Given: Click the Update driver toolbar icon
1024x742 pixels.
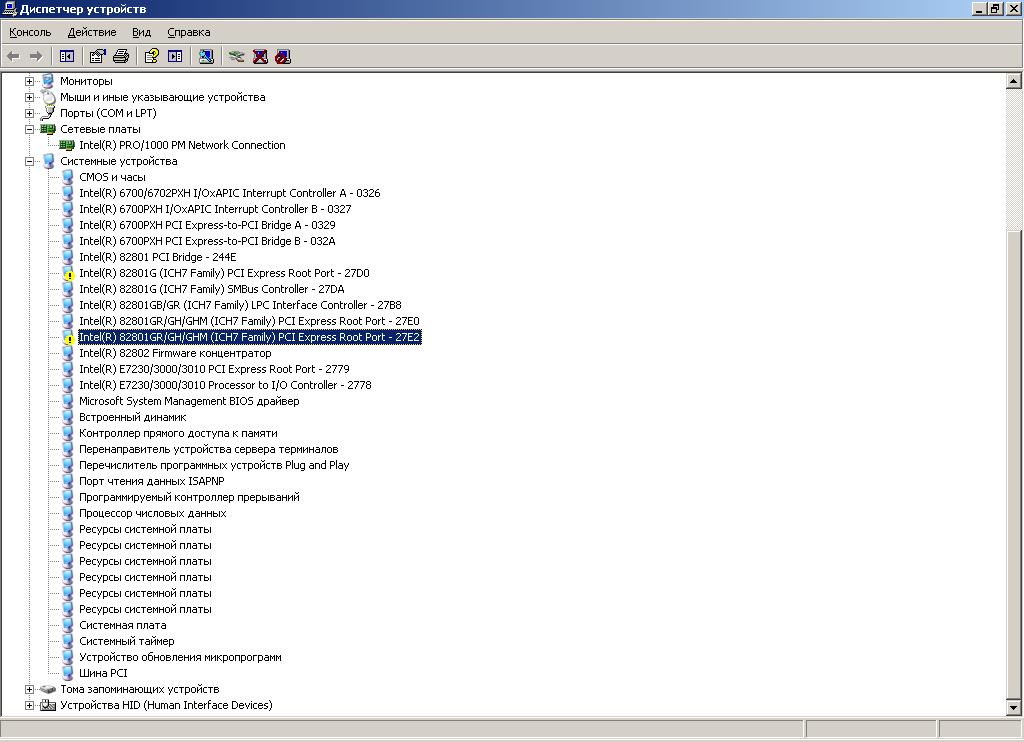Looking at the screenshot, I should tap(237, 56).
